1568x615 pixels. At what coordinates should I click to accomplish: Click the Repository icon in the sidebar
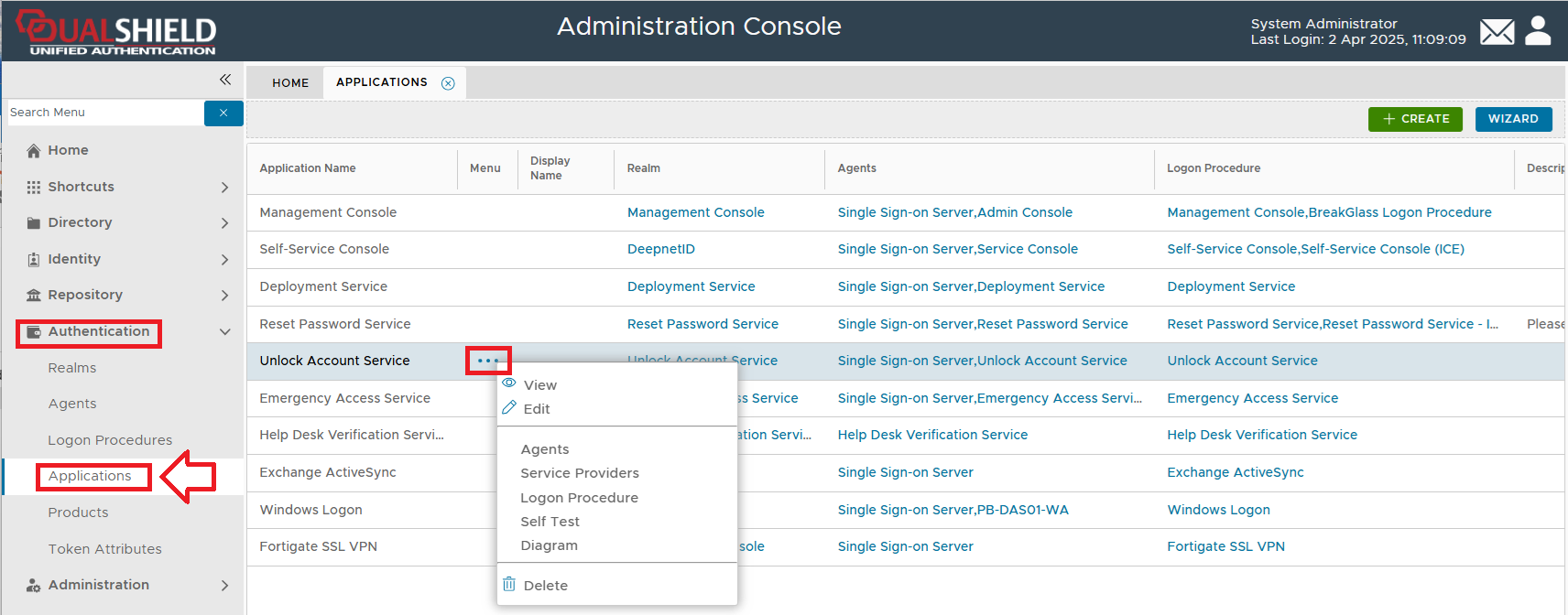[x=34, y=295]
